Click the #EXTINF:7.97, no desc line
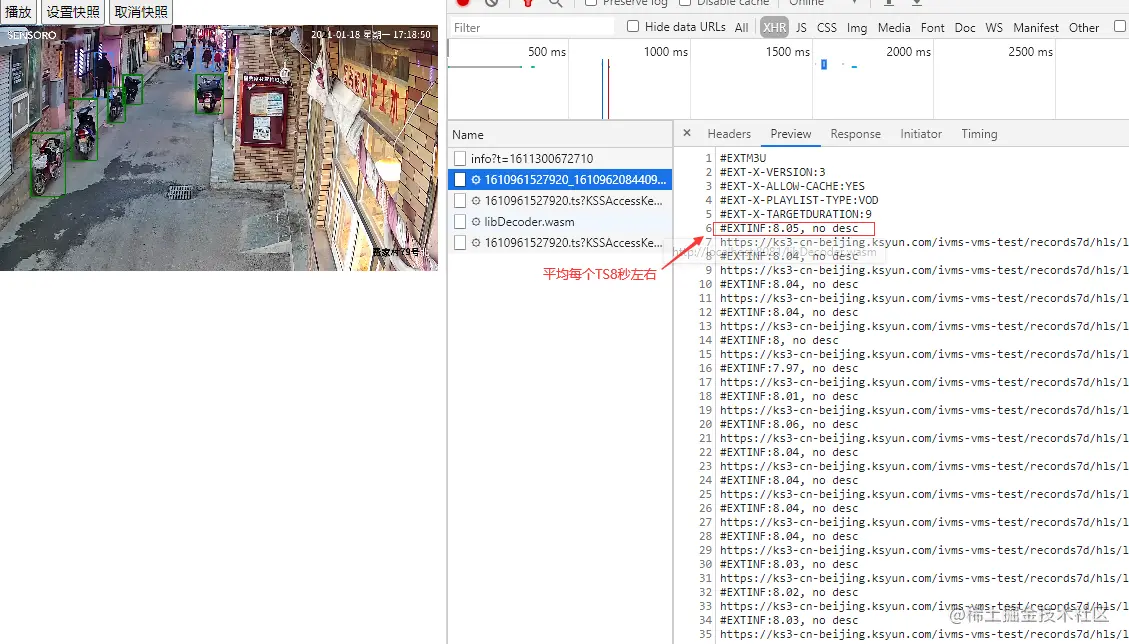Image resolution: width=1129 pixels, height=644 pixels. coord(788,368)
